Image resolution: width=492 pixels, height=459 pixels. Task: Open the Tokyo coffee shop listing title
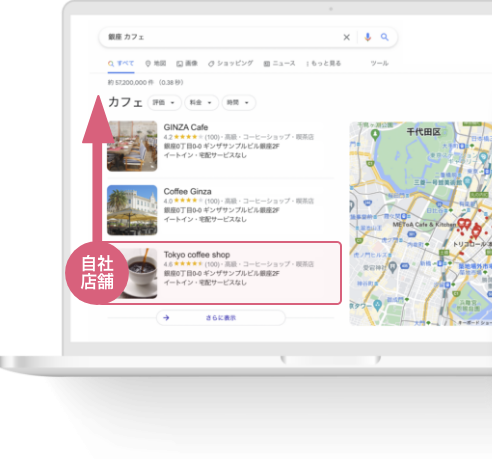click(197, 255)
